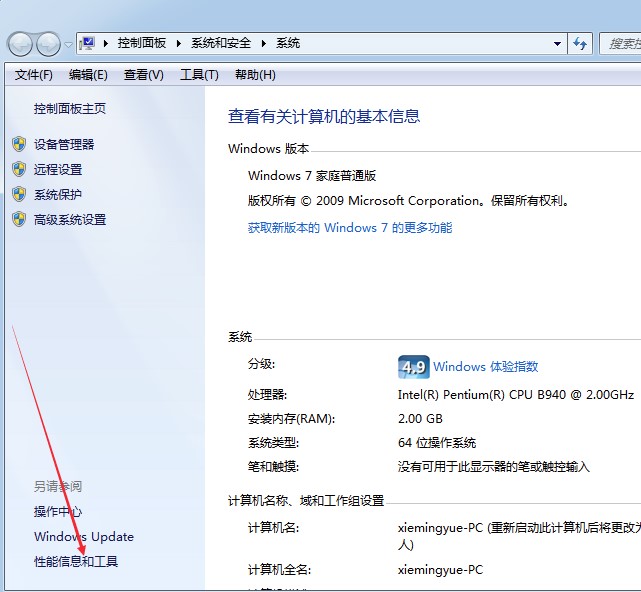Open the 文件(F) menu

[x=34, y=75]
